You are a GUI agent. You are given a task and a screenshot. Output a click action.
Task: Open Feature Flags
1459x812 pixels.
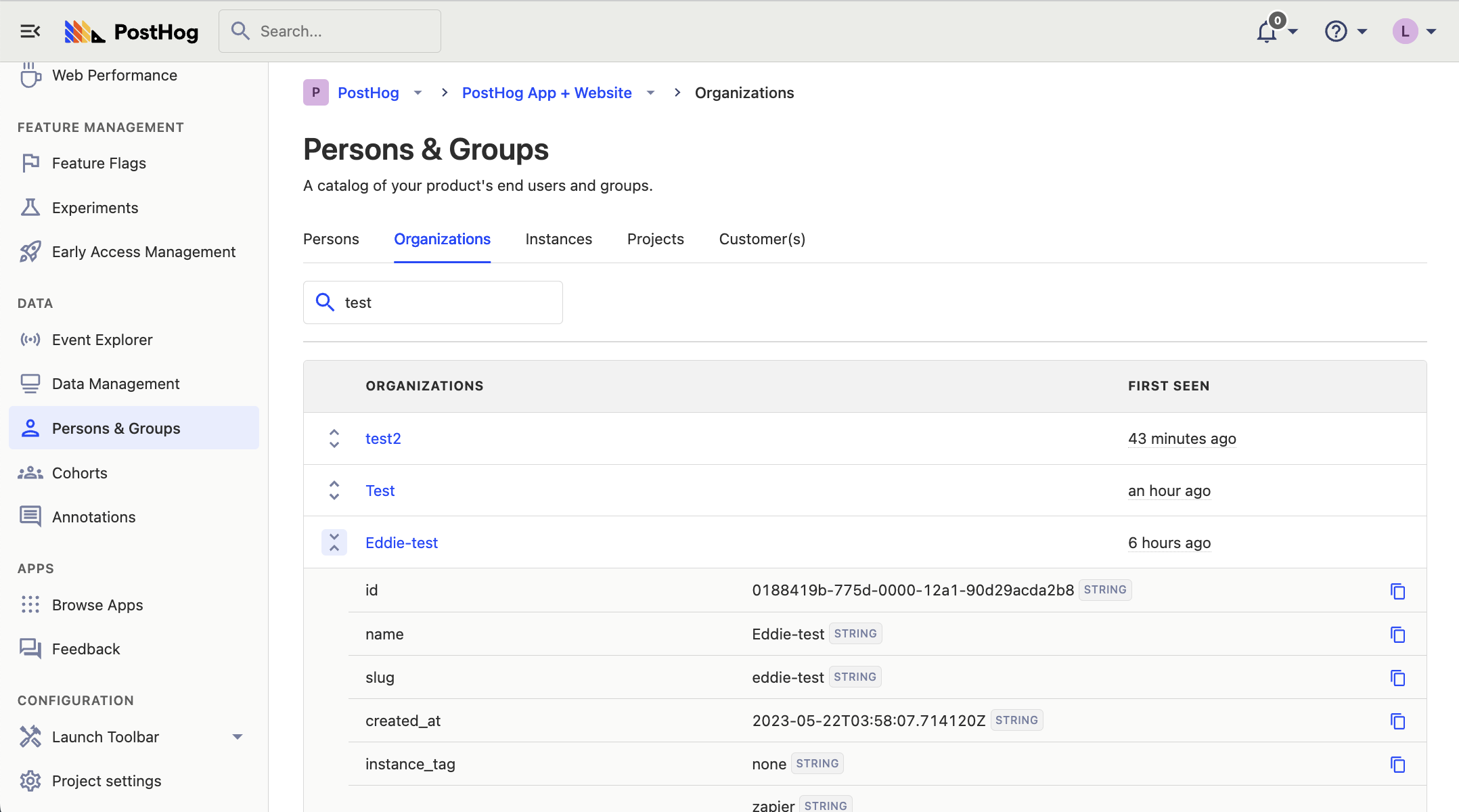coord(99,162)
